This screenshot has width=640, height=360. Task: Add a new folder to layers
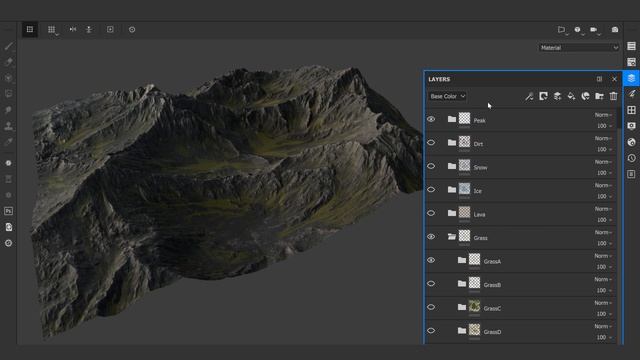599,96
